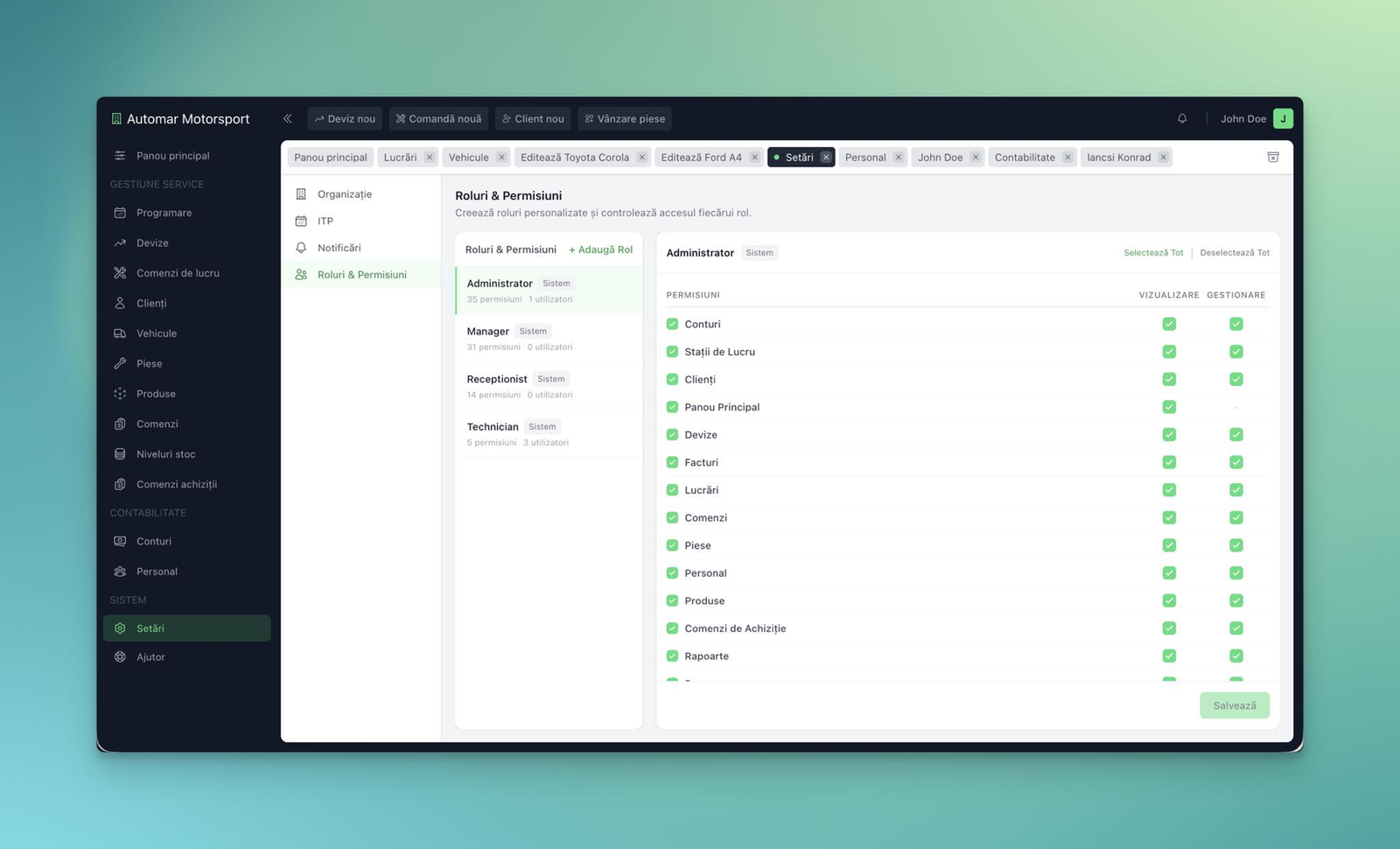
Task: Click the Clienți person icon in the sidebar
Action: pos(120,303)
